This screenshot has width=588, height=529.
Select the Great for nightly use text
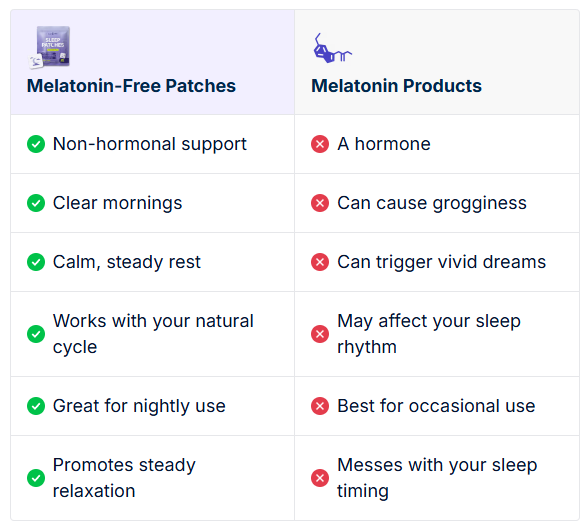tap(139, 406)
